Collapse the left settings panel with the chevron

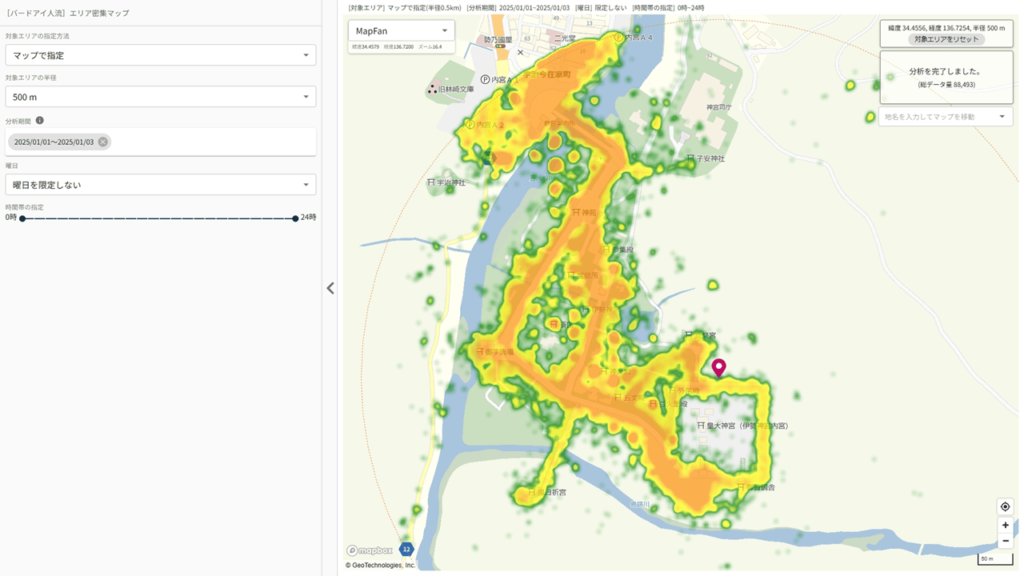tap(330, 288)
